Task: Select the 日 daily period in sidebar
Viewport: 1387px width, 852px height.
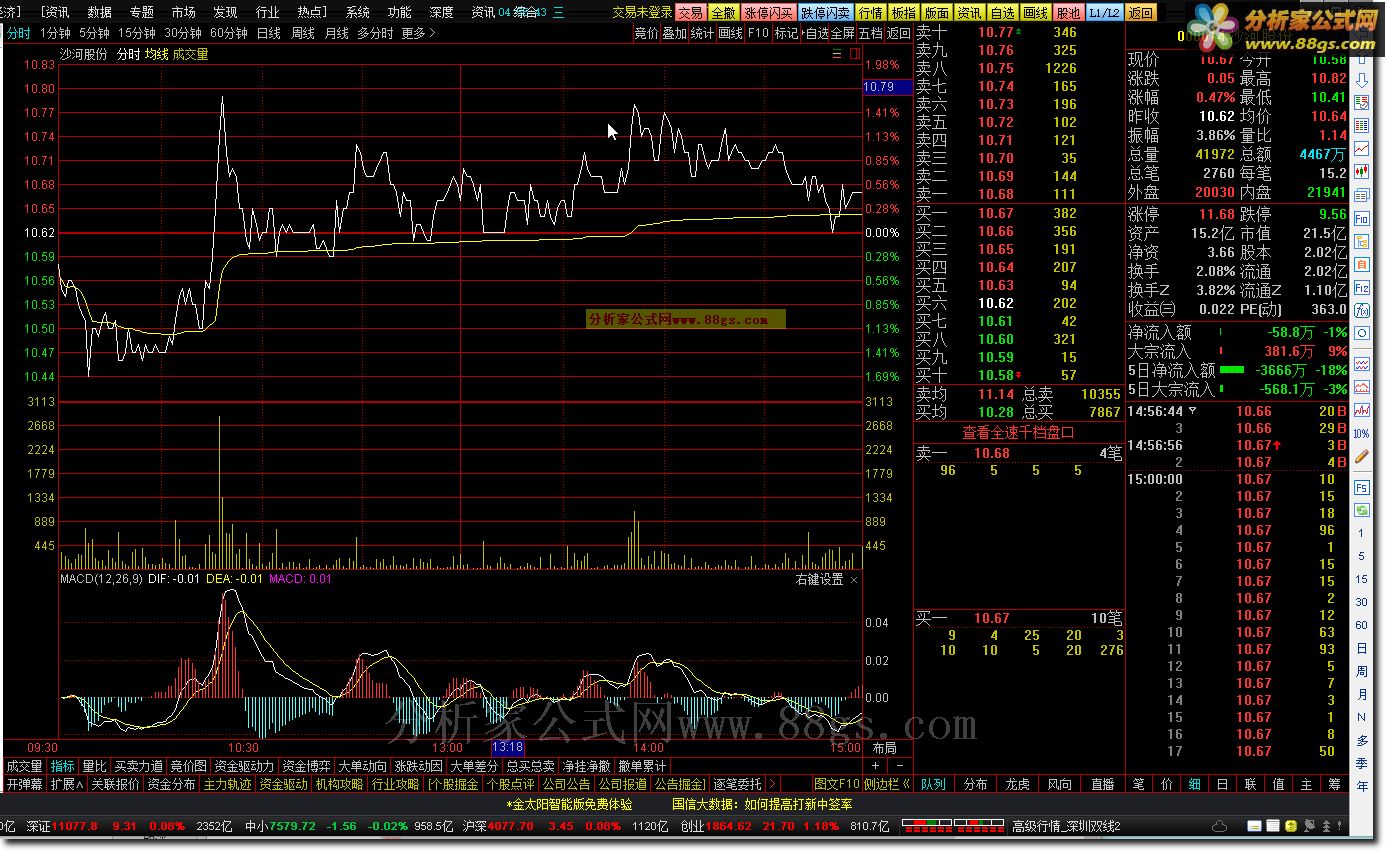Action: point(1362,648)
